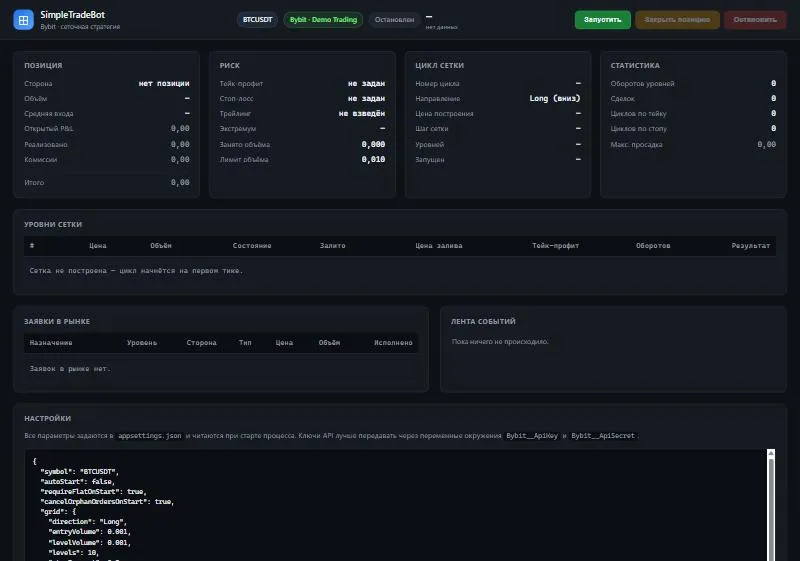The image size is (800, 561).
Task: Click the Цена построения label
Action: (444, 113)
